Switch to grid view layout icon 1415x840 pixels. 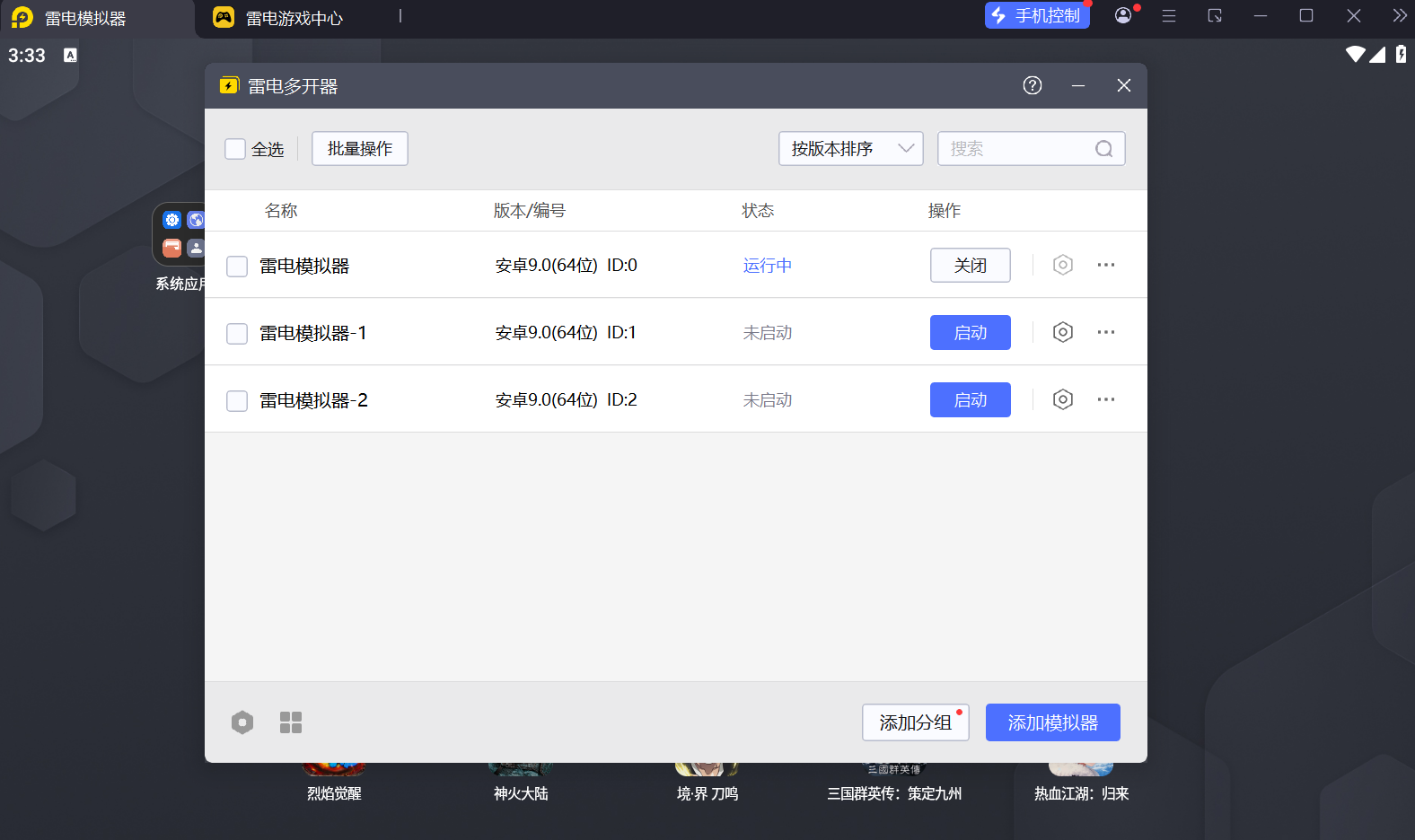(x=291, y=722)
